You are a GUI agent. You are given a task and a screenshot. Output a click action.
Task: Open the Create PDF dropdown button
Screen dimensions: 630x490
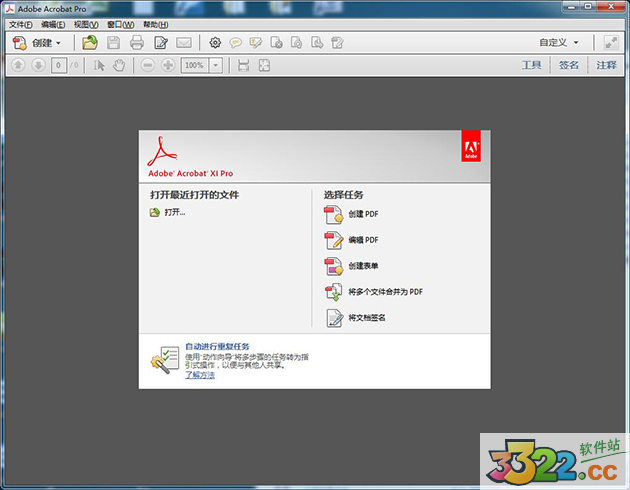[x=37, y=43]
